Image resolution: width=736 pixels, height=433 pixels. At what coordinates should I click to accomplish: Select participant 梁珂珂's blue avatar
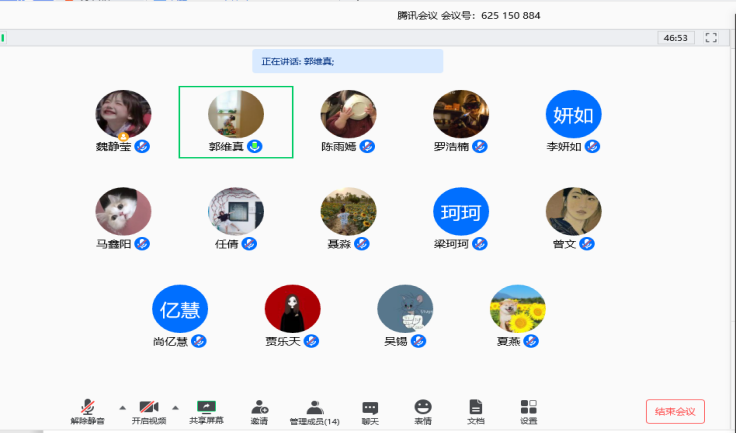point(461,211)
